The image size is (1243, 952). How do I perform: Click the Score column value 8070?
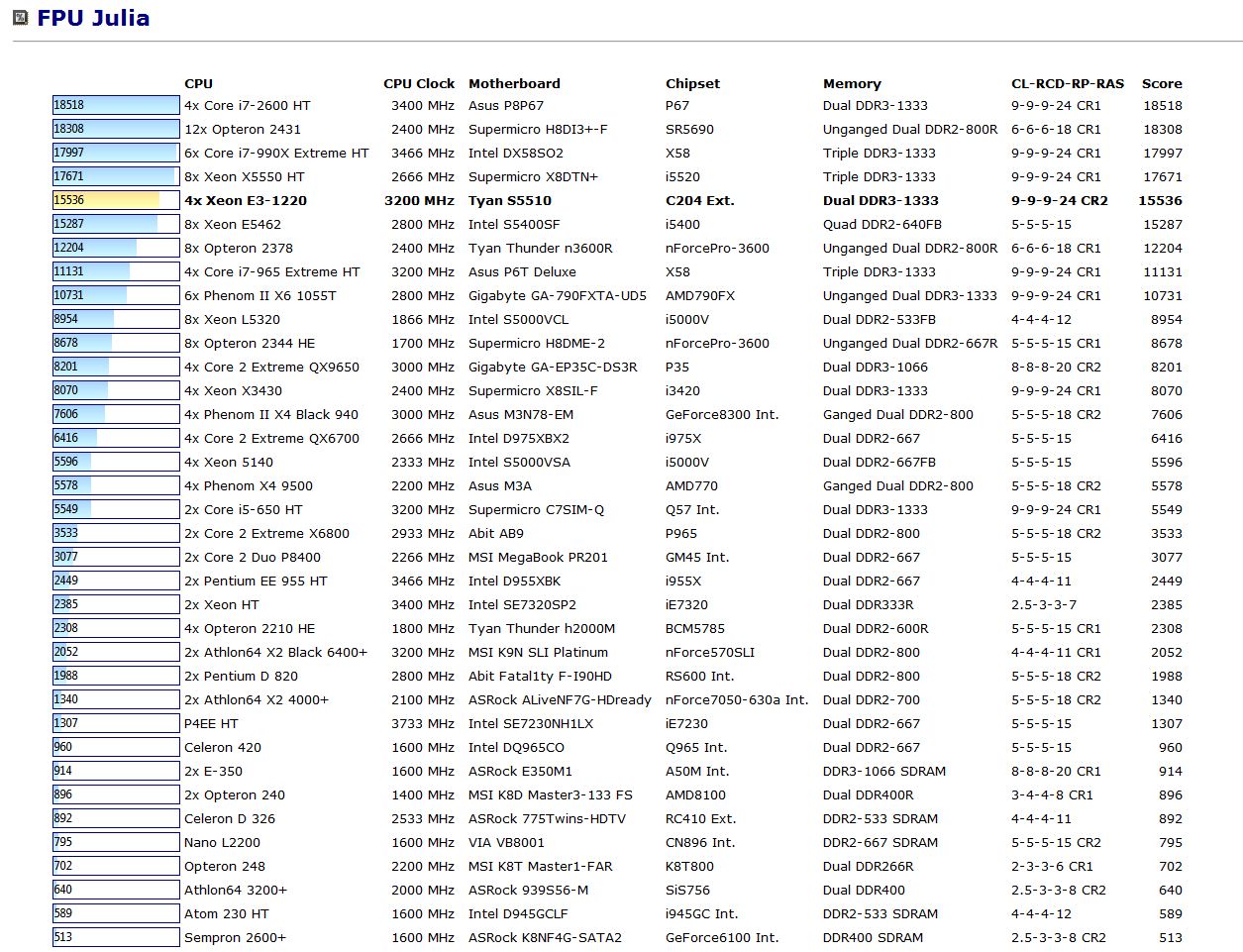(1167, 390)
